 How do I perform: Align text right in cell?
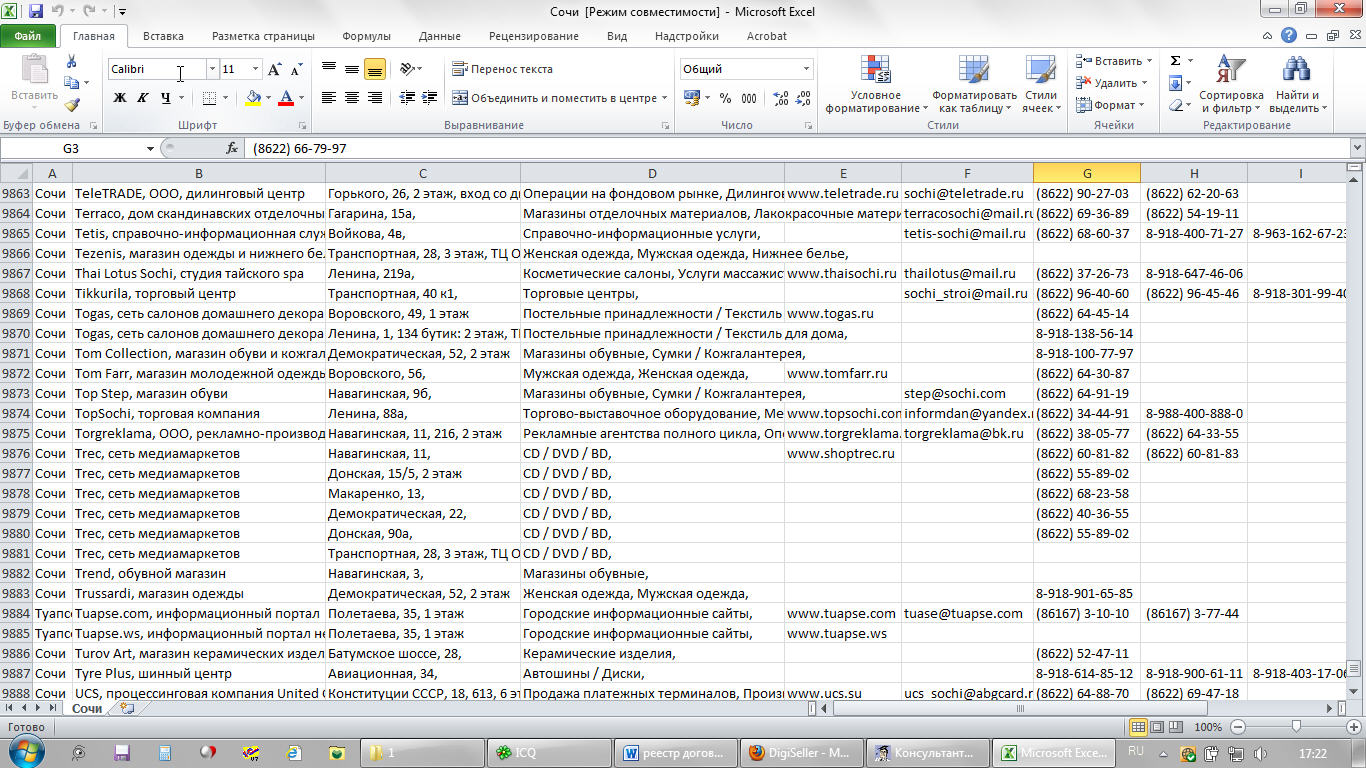pyautogui.click(x=375, y=98)
